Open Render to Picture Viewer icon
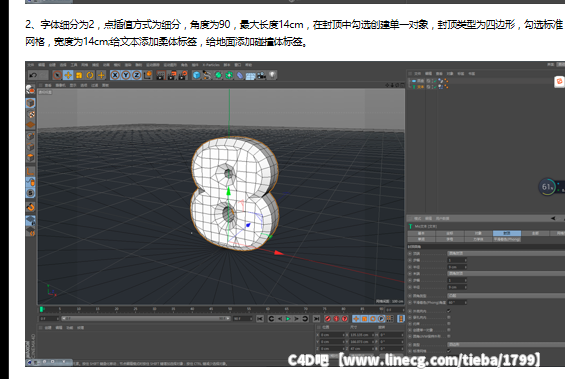The width and height of the screenshot is (574, 379). [x=171, y=75]
